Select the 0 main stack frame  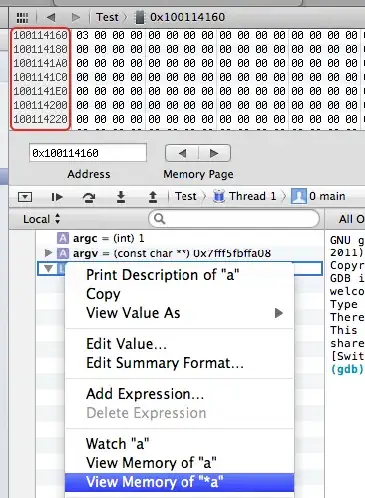coord(327,196)
